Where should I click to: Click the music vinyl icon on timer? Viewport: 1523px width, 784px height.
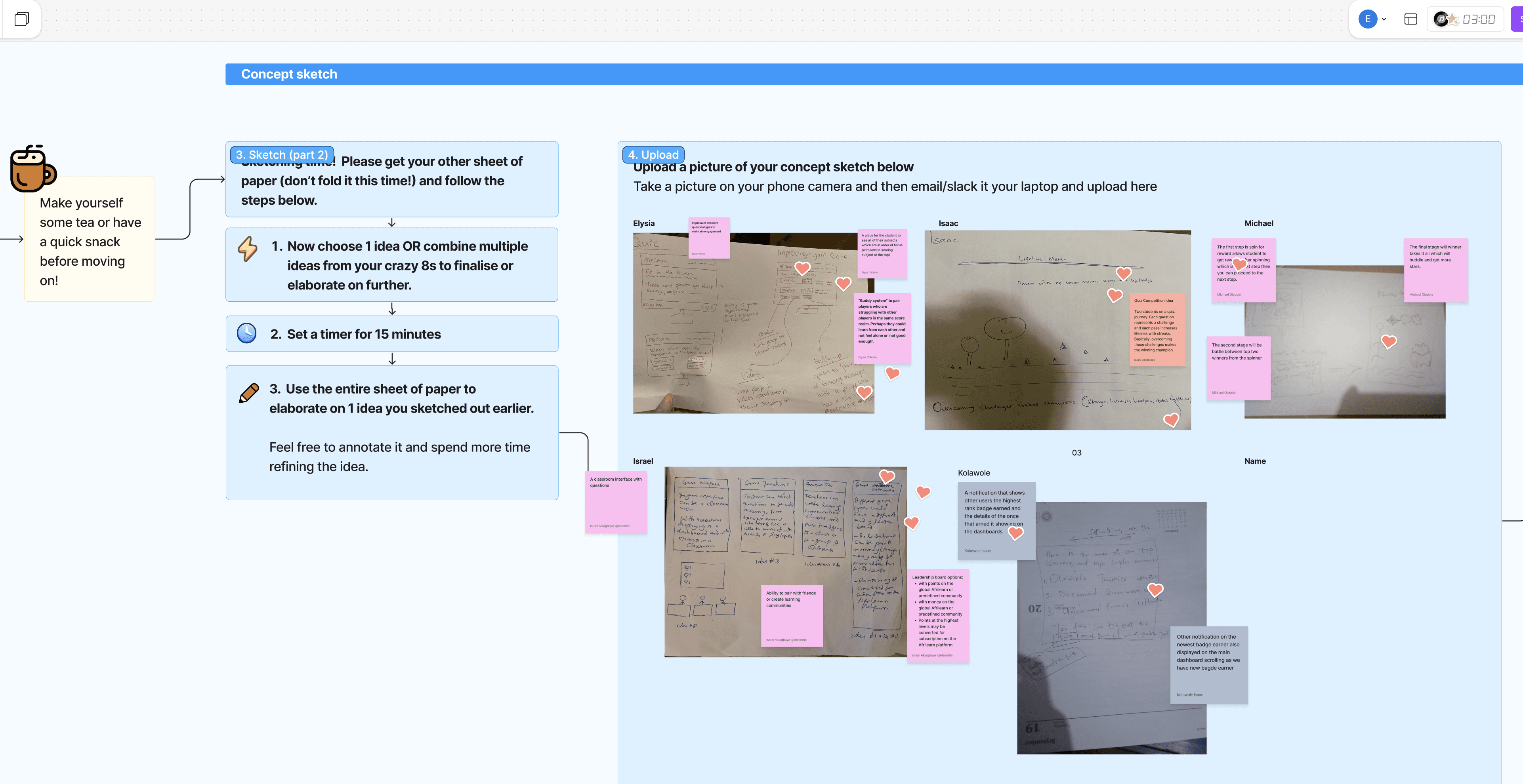[1441, 19]
